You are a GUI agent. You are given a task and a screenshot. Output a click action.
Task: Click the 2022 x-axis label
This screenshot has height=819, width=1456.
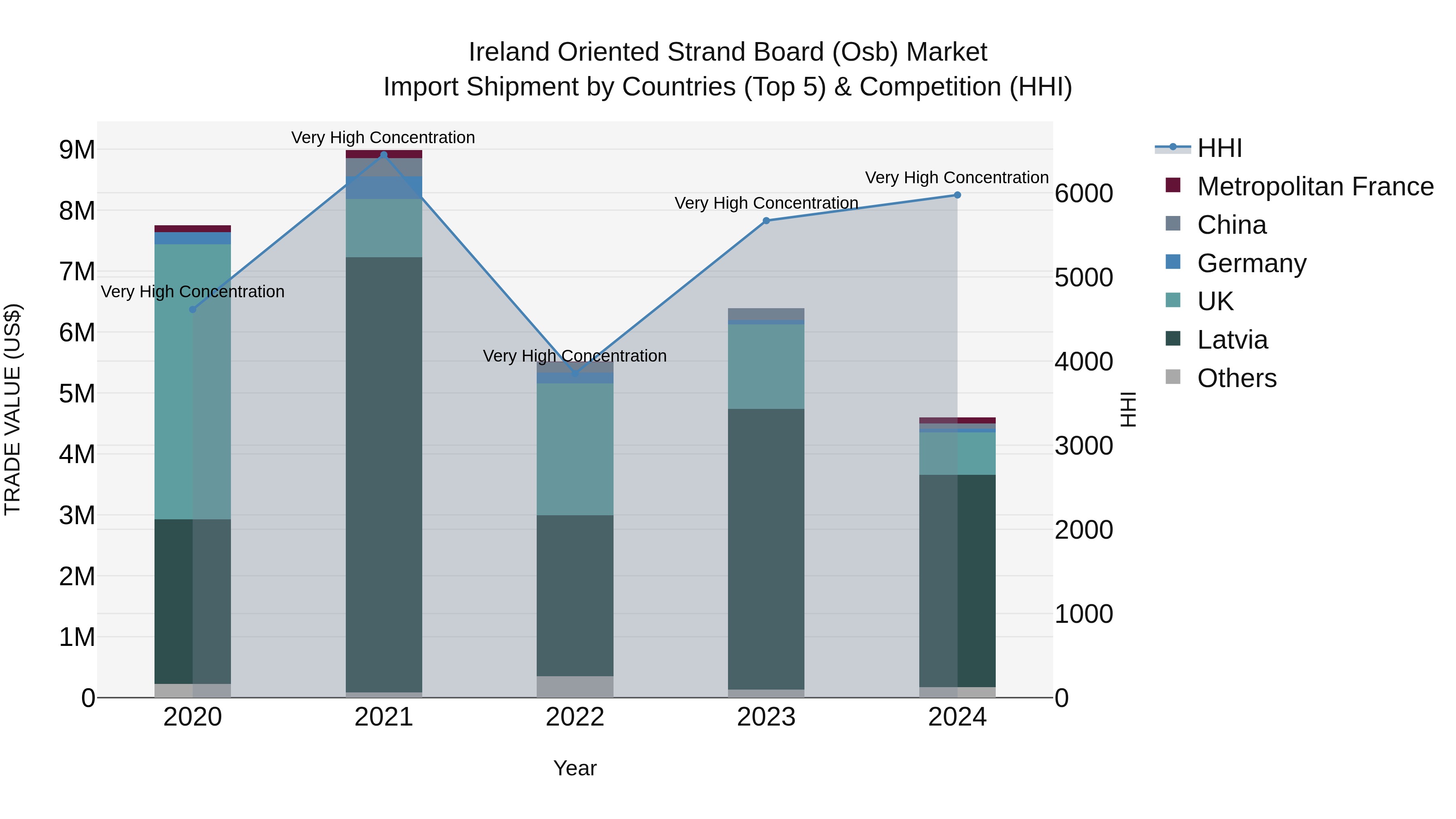coord(575,717)
